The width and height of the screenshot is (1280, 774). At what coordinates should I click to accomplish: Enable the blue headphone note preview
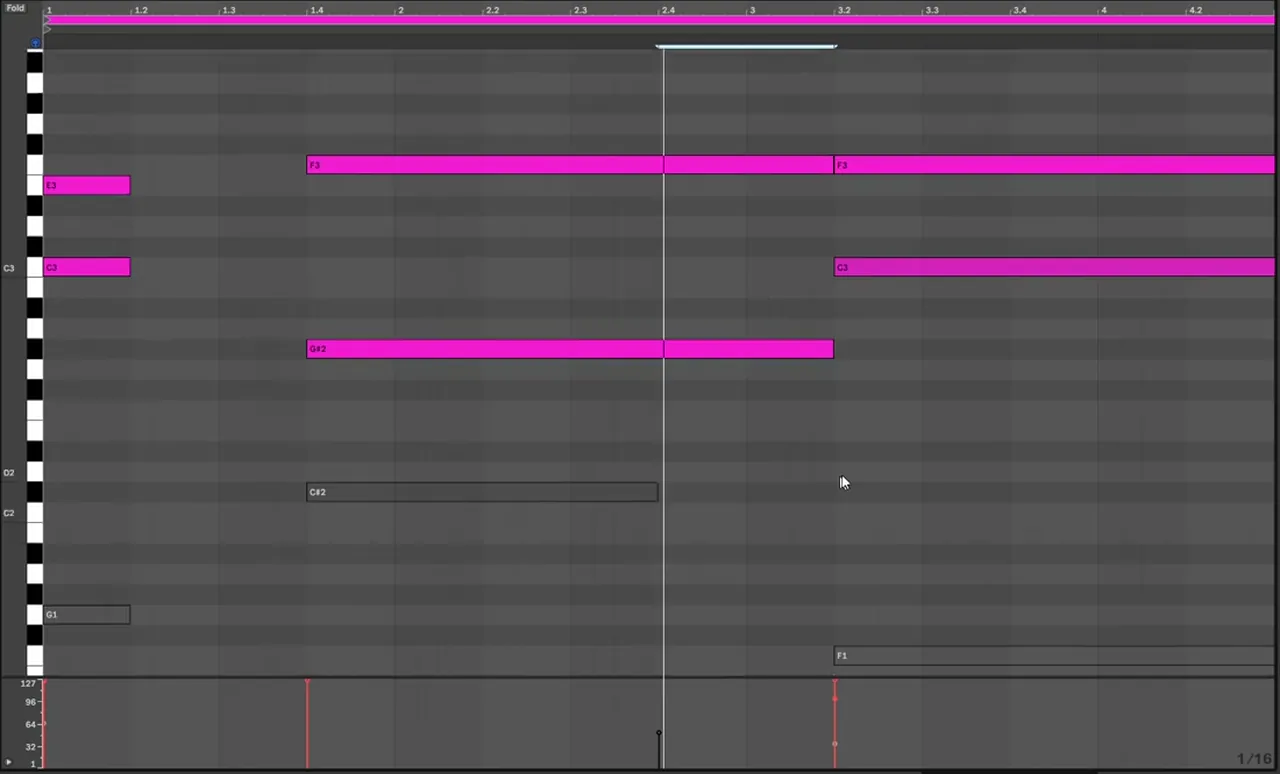click(35, 43)
